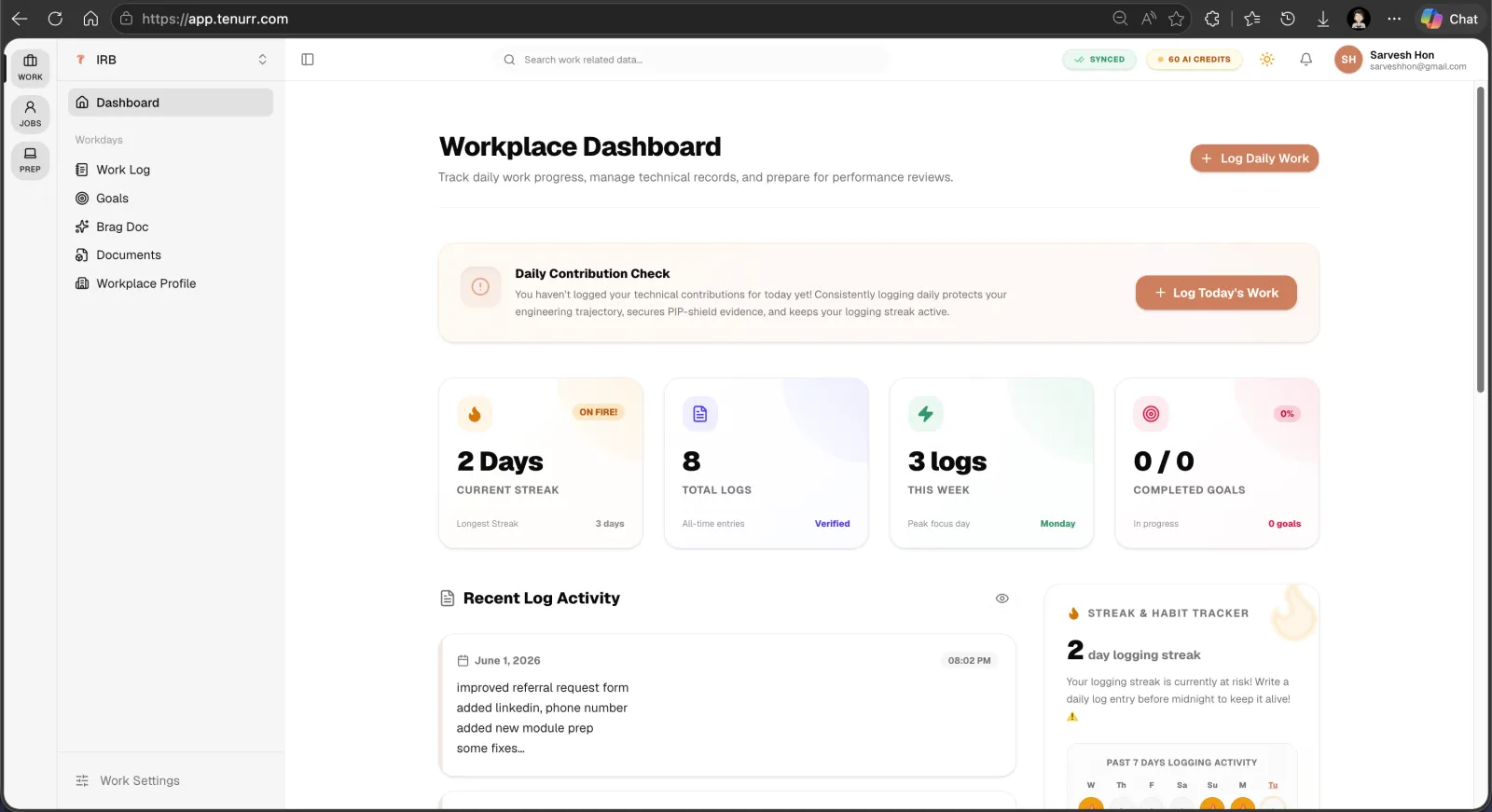Viewport: 1492px width, 812px height.
Task: Add this page to favorites star
Action: tap(1177, 19)
